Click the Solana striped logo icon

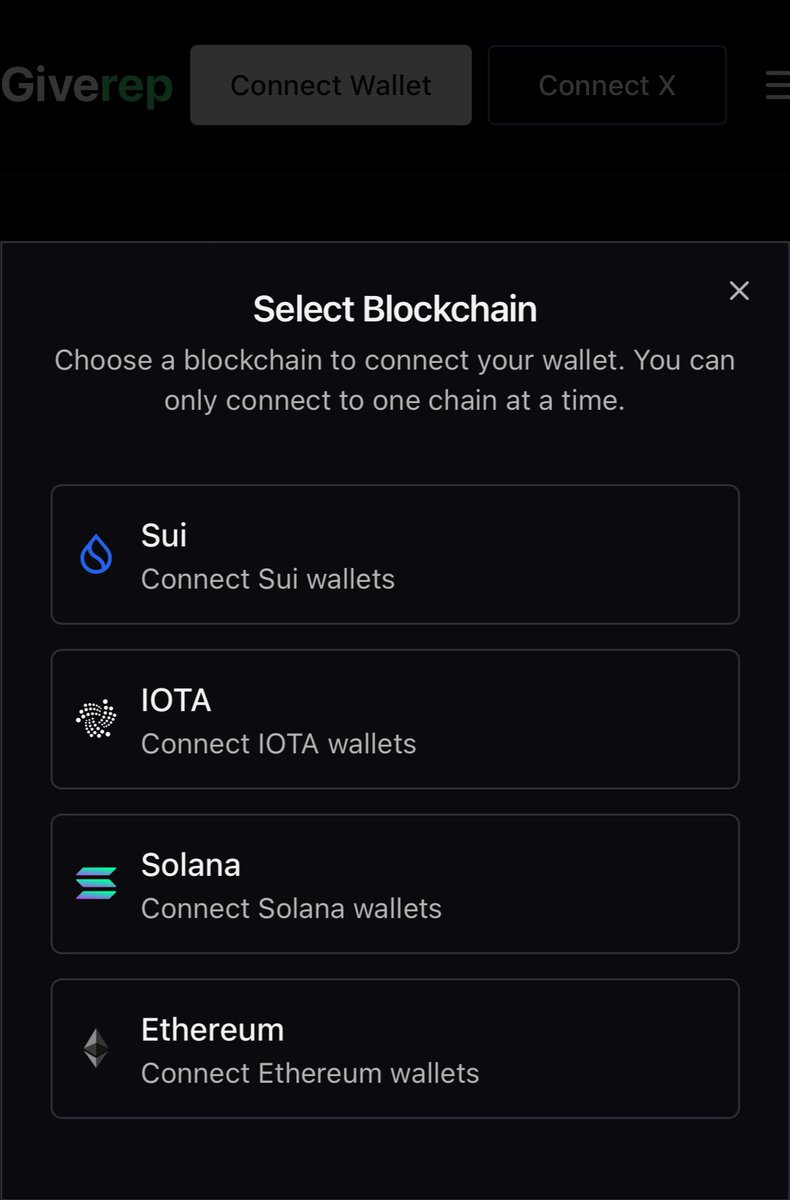point(96,884)
